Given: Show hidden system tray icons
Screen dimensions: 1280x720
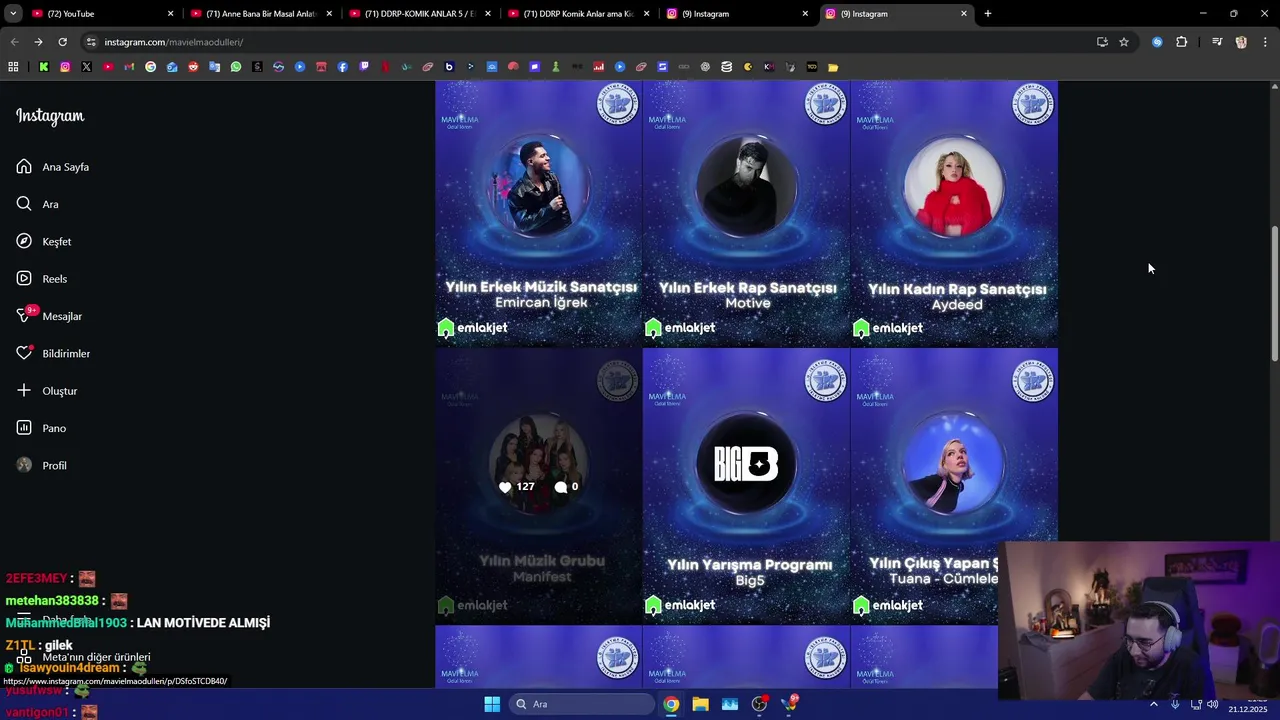Looking at the screenshot, I should [x=1153, y=704].
